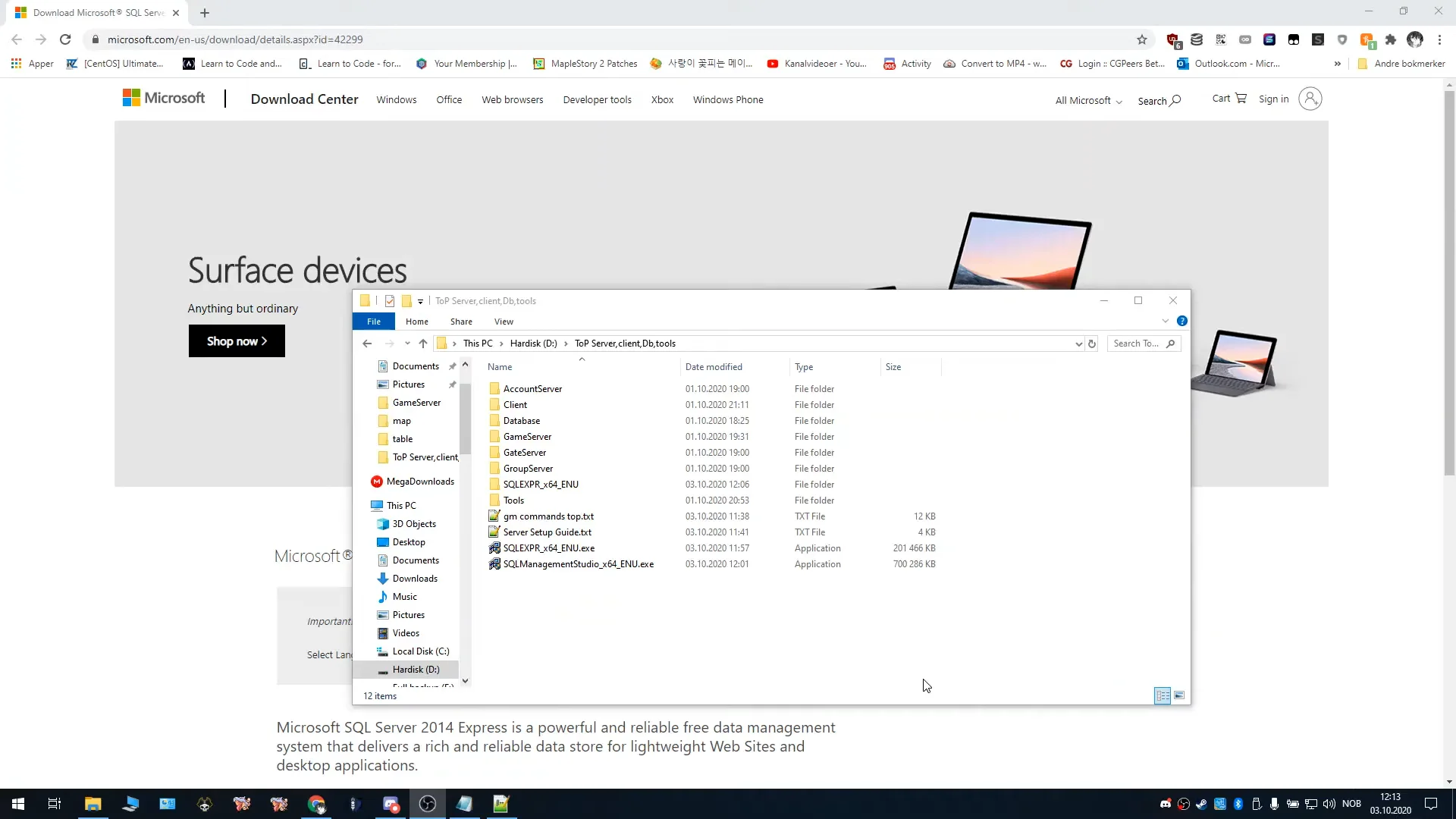Open a new Chrome tab
This screenshot has width=1456, height=819.
tap(205, 13)
